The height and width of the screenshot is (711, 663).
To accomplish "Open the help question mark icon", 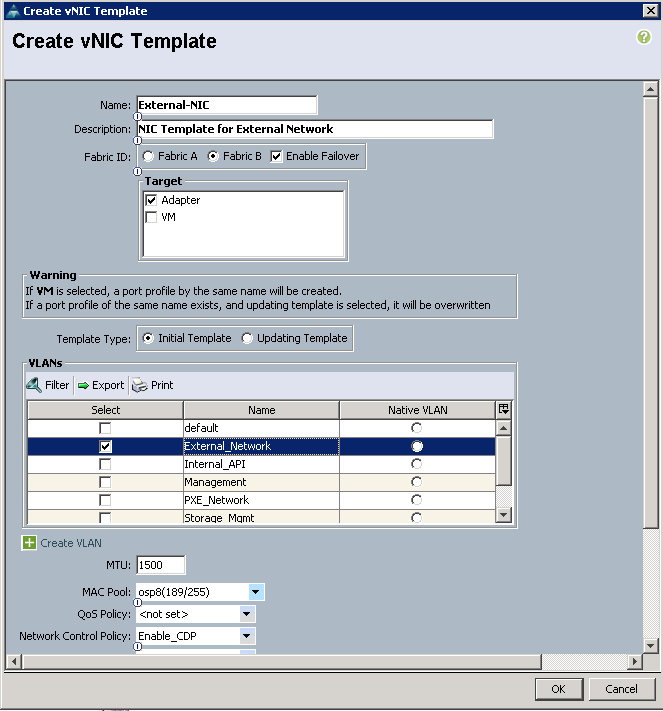I will pos(644,37).
